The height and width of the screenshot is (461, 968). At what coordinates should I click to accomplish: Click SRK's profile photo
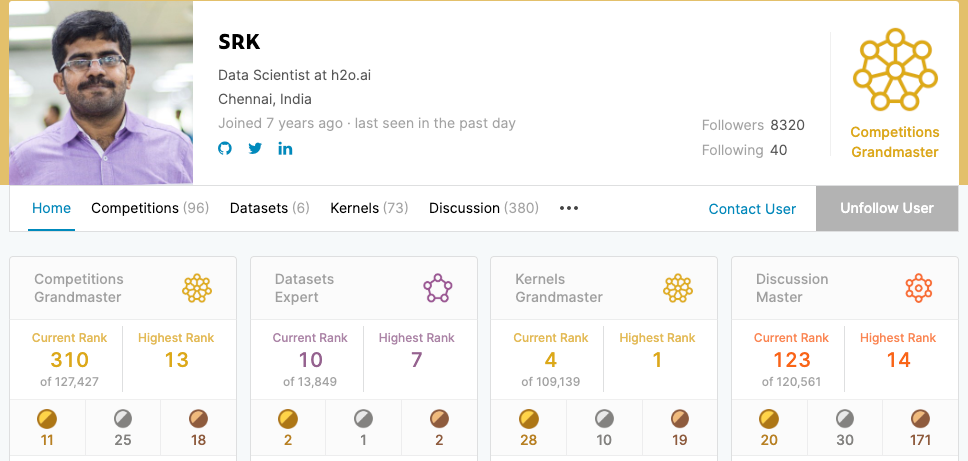[101, 93]
